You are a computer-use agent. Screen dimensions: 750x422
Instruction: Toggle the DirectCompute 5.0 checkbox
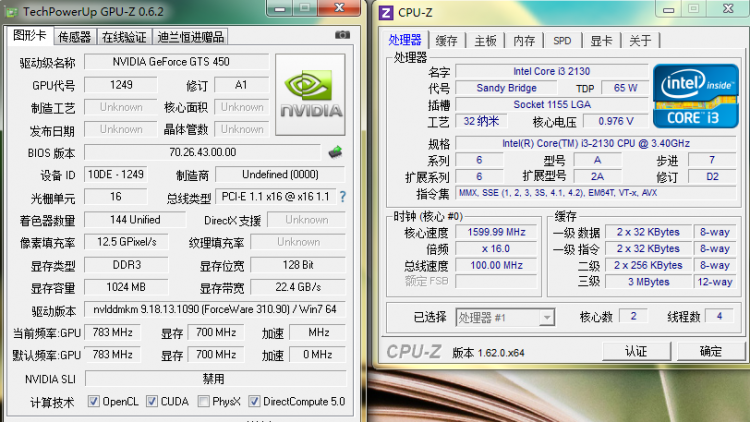click(x=254, y=401)
